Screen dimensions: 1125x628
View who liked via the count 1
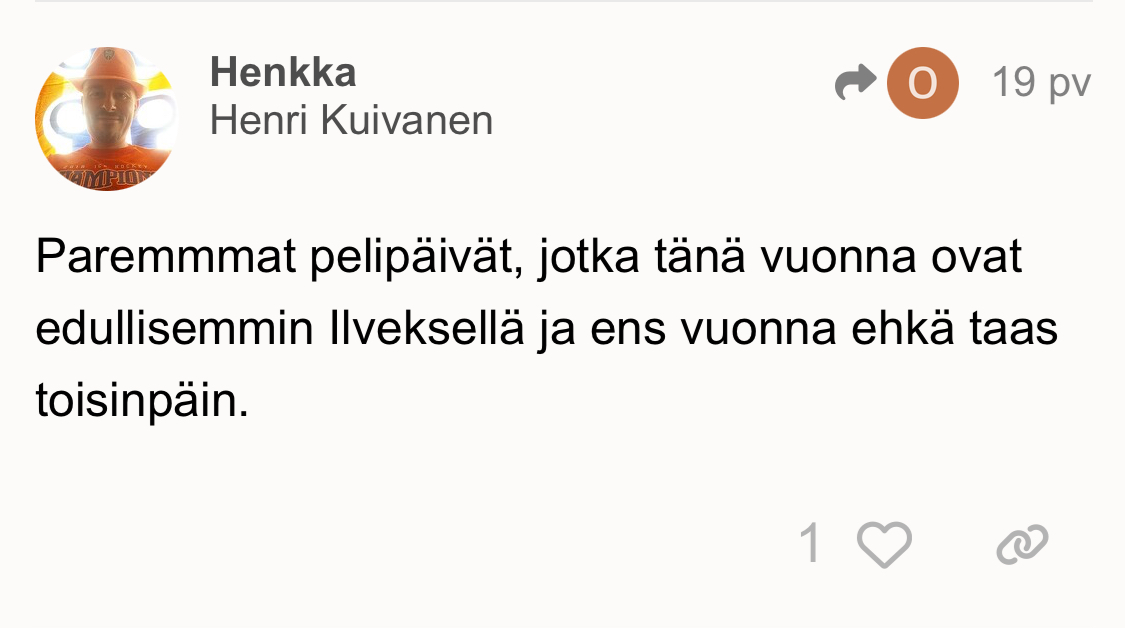pos(809,545)
